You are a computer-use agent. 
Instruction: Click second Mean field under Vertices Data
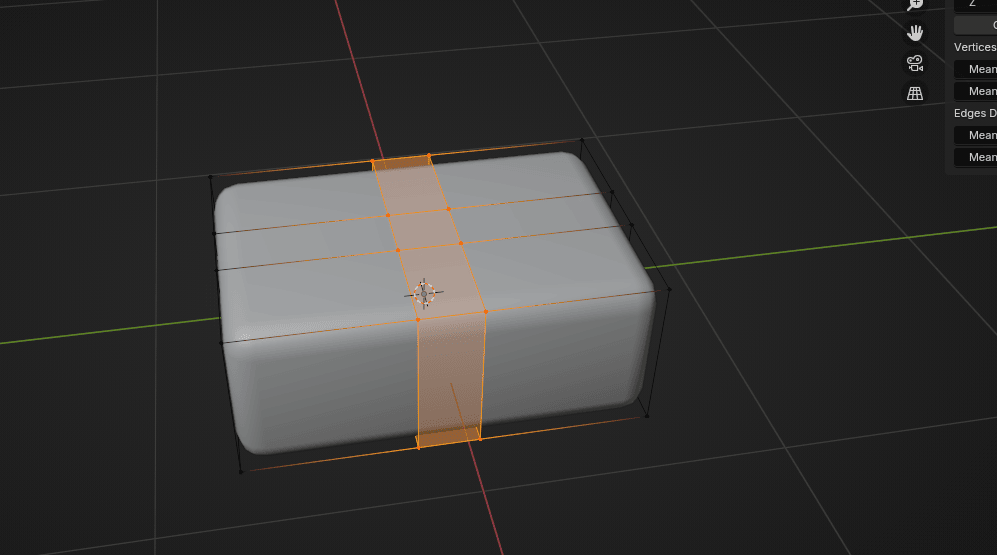point(976,91)
